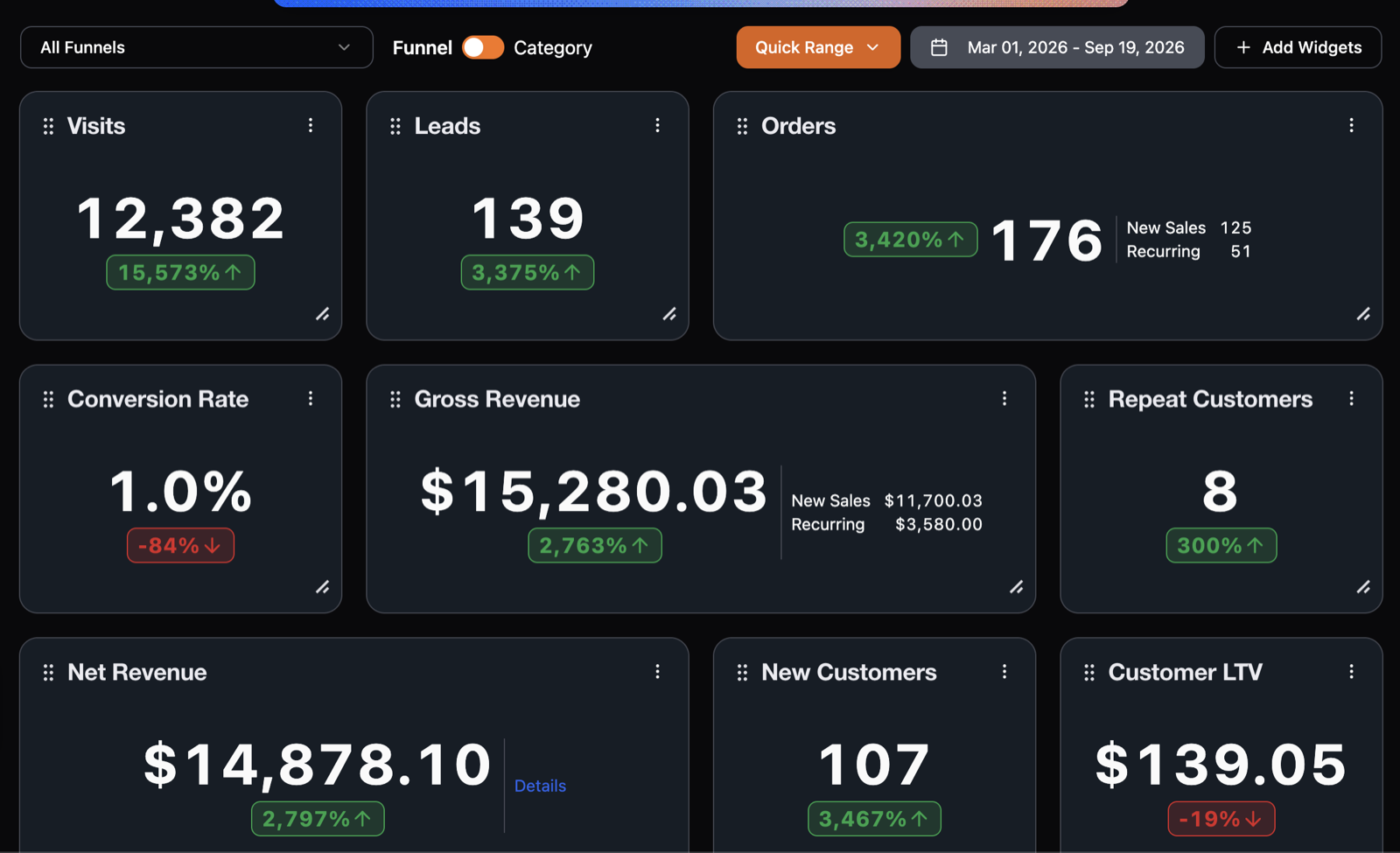Click the Gross Revenue resize corner icon

(x=1017, y=587)
